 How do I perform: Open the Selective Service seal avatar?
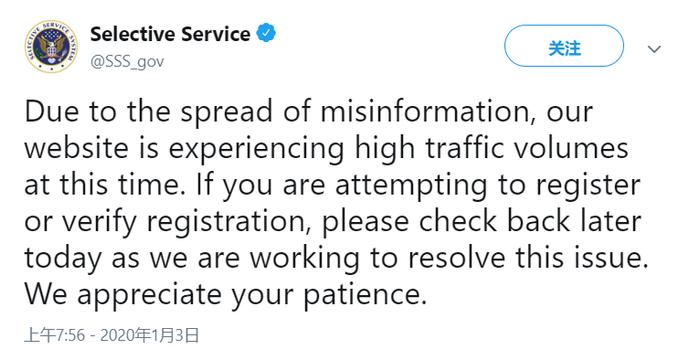click(x=51, y=46)
